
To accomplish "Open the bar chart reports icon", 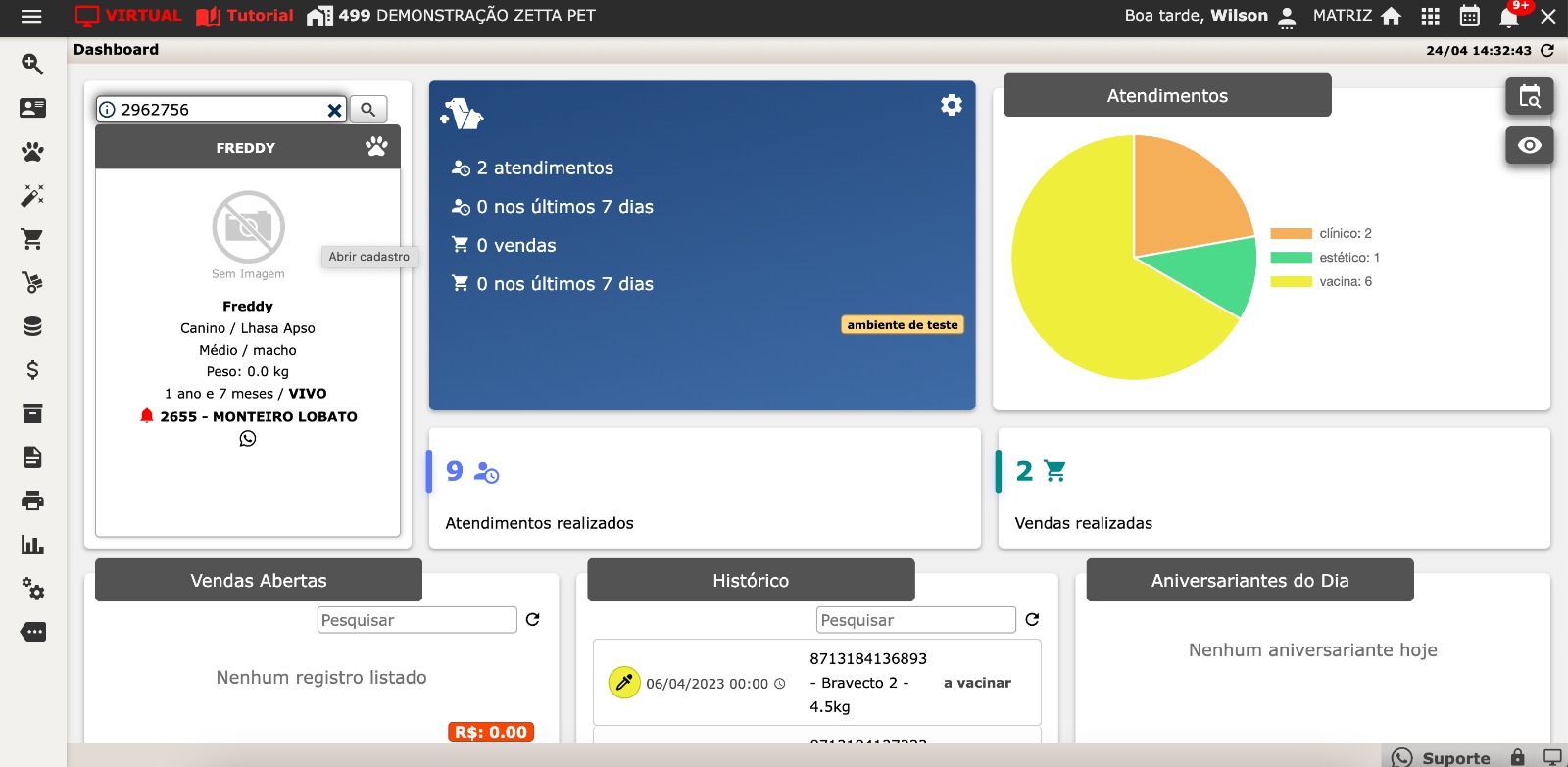I will point(32,546).
